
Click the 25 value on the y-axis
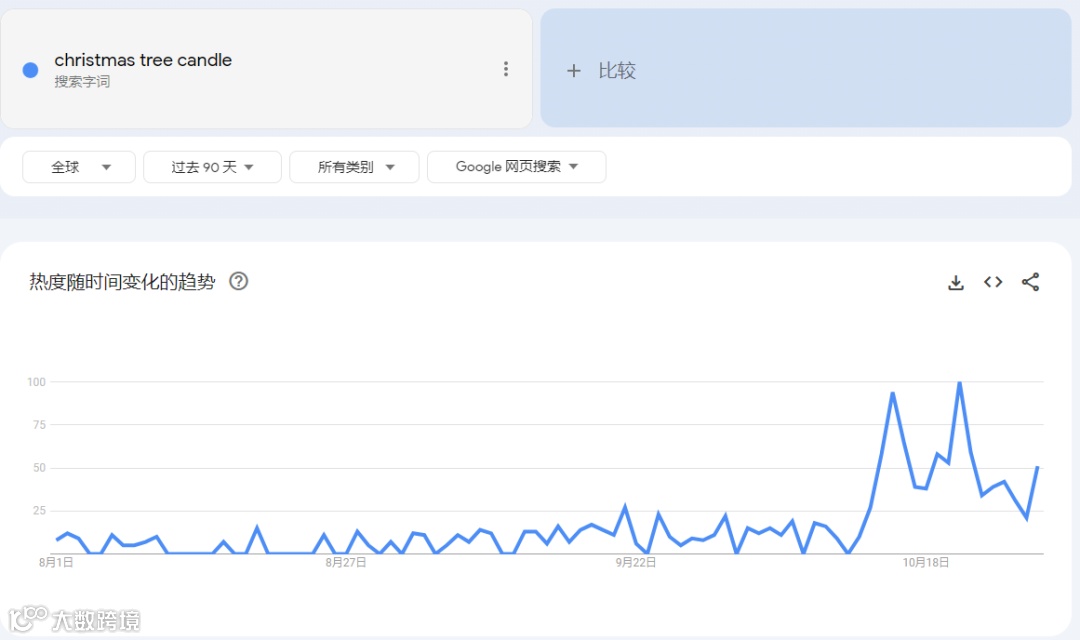[39, 510]
